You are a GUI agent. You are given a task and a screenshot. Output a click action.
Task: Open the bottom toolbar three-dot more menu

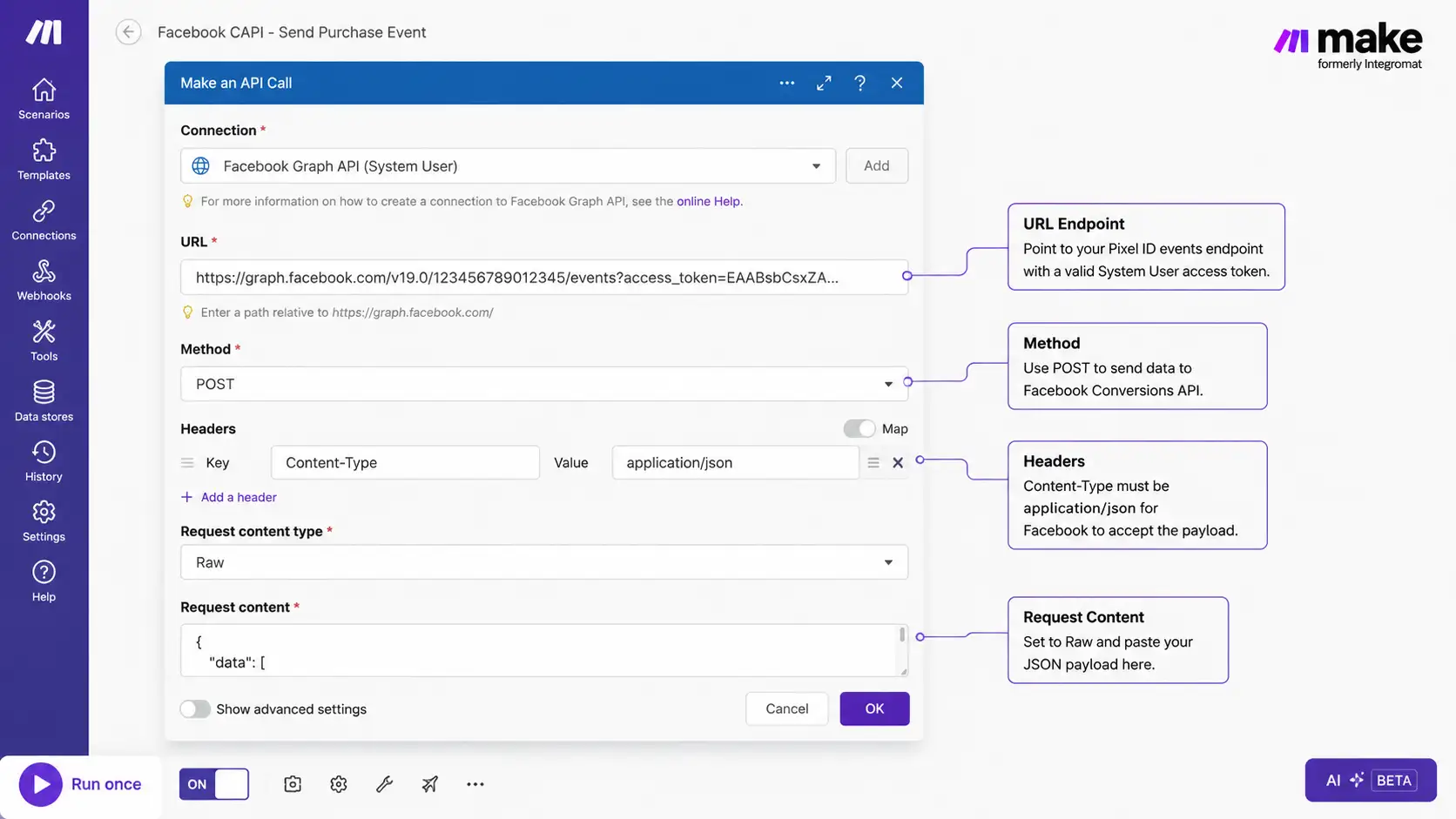click(x=475, y=784)
